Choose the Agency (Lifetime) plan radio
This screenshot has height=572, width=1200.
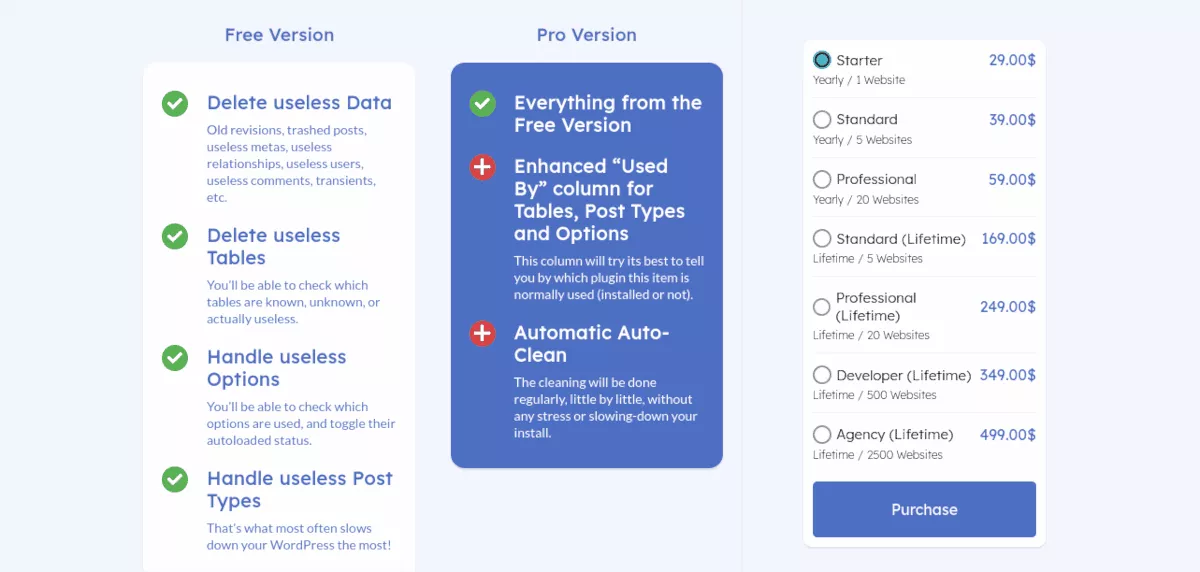tap(822, 435)
